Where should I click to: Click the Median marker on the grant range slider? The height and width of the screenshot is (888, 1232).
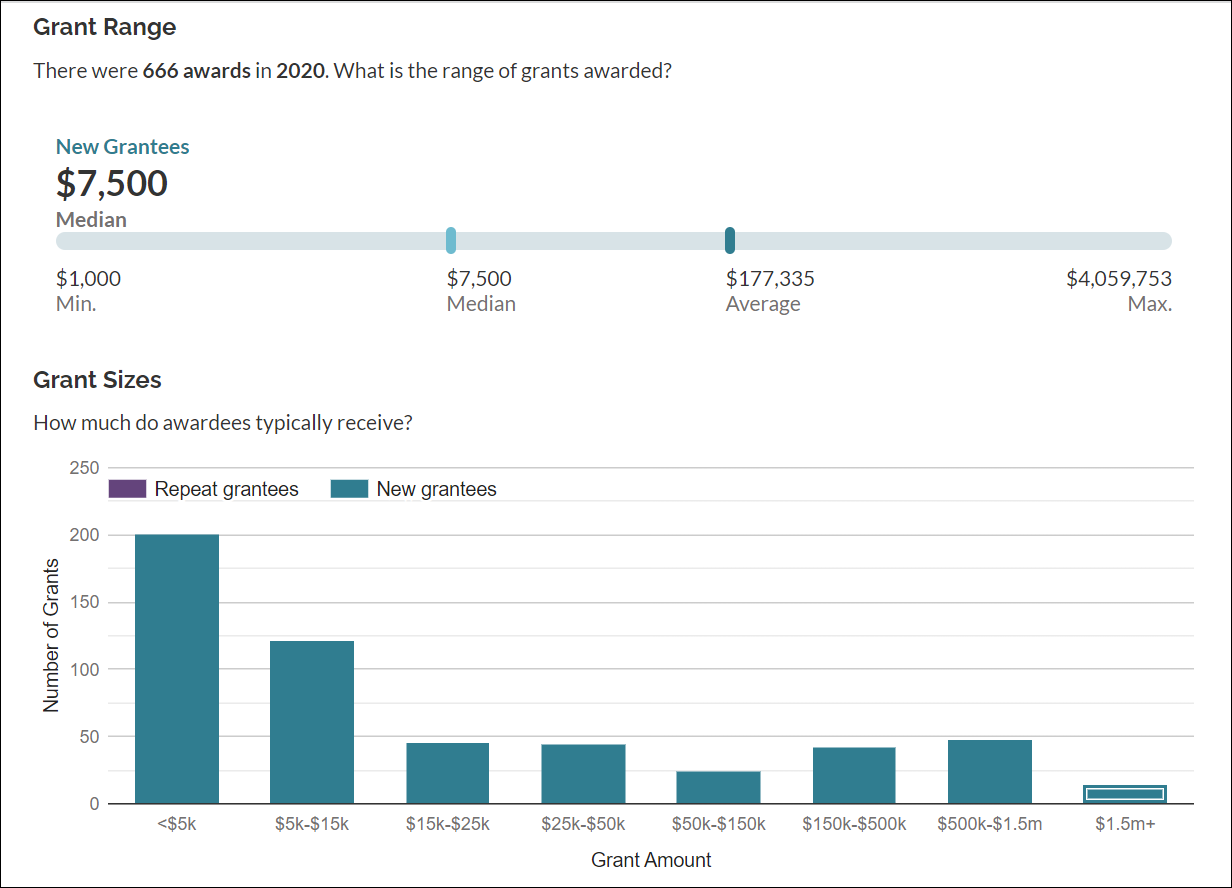[451, 241]
